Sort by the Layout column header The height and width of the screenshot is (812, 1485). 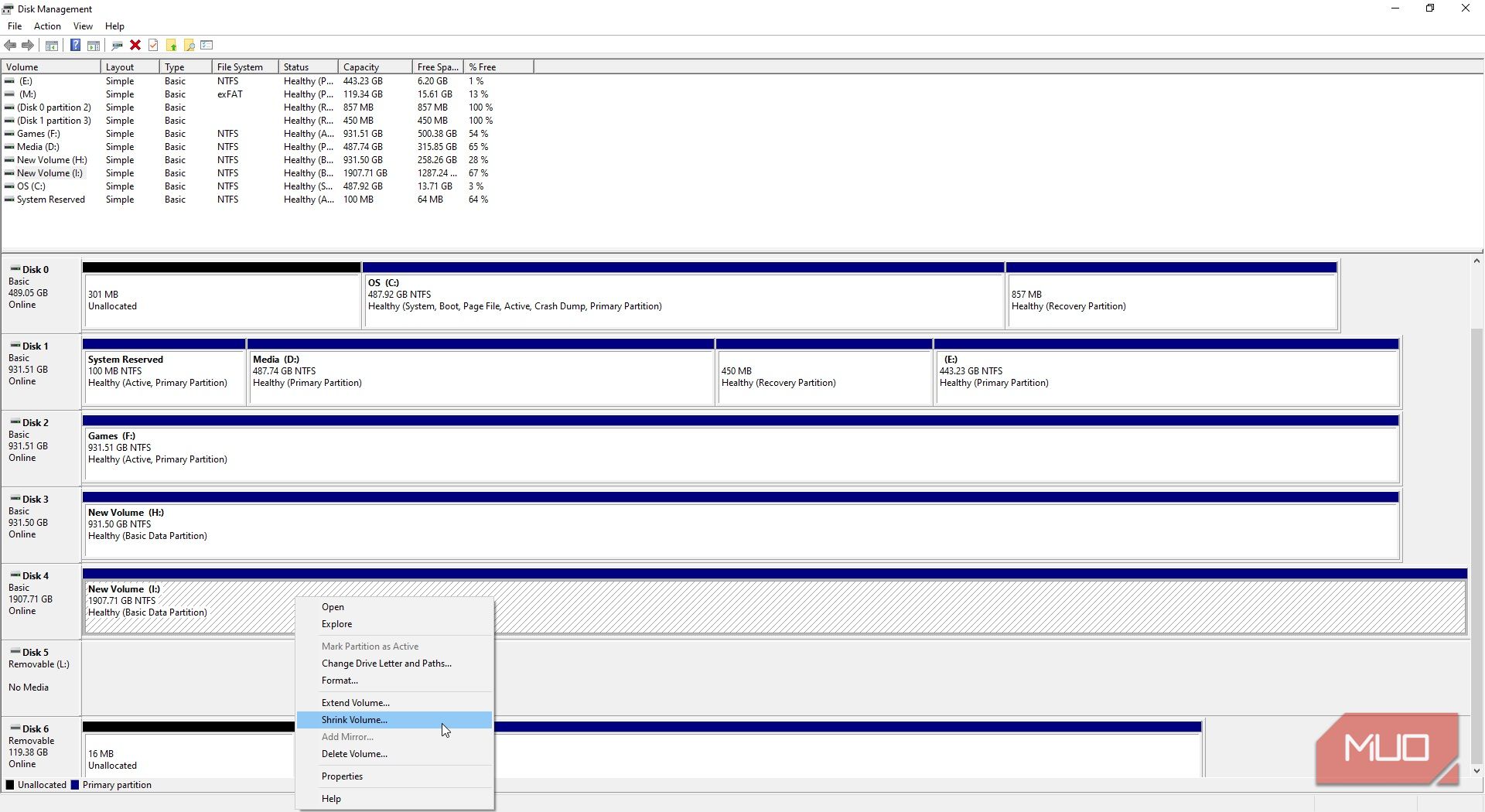pyautogui.click(x=130, y=67)
